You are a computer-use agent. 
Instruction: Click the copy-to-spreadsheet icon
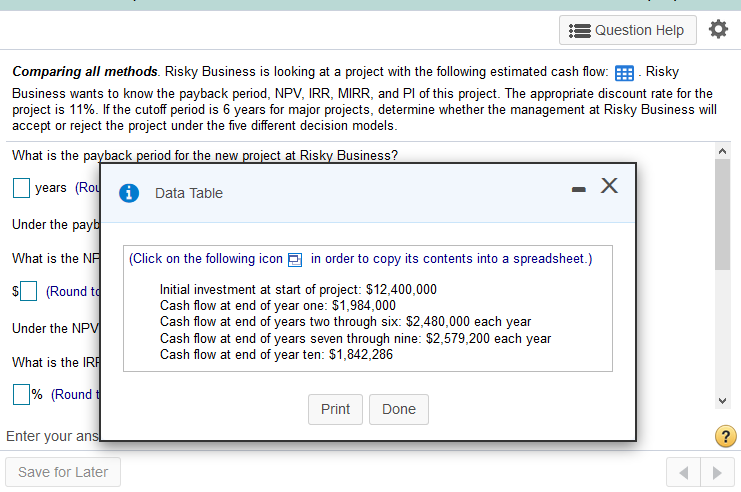(x=295, y=259)
